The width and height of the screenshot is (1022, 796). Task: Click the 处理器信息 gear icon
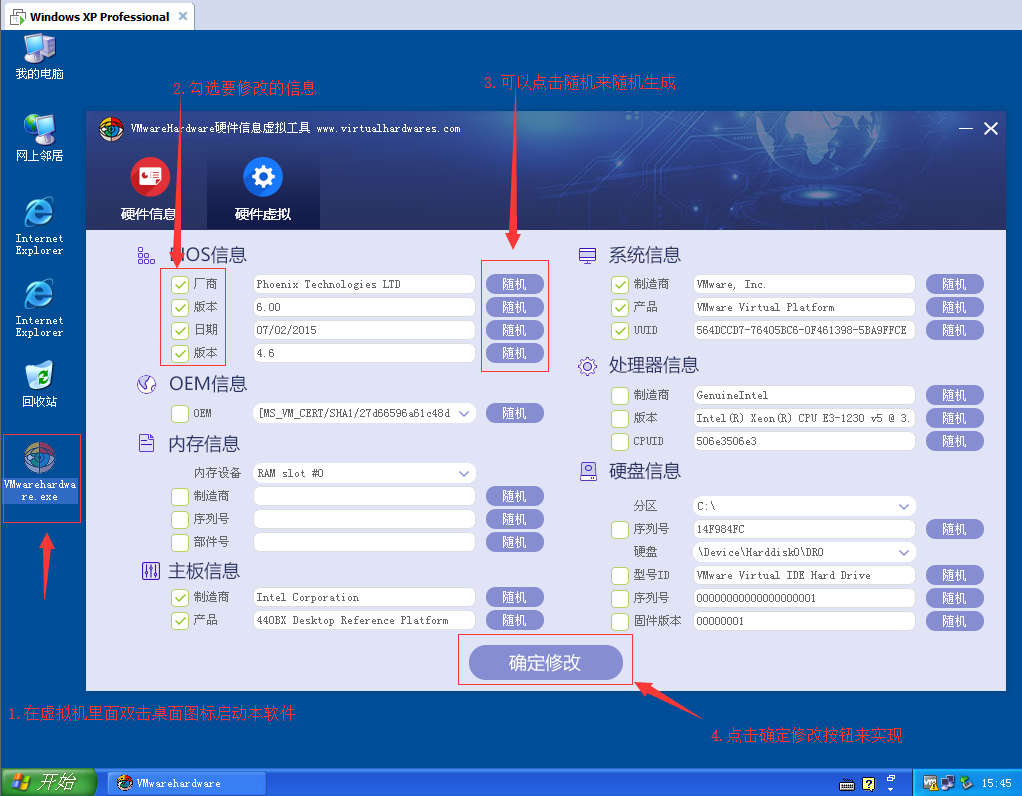click(x=587, y=366)
